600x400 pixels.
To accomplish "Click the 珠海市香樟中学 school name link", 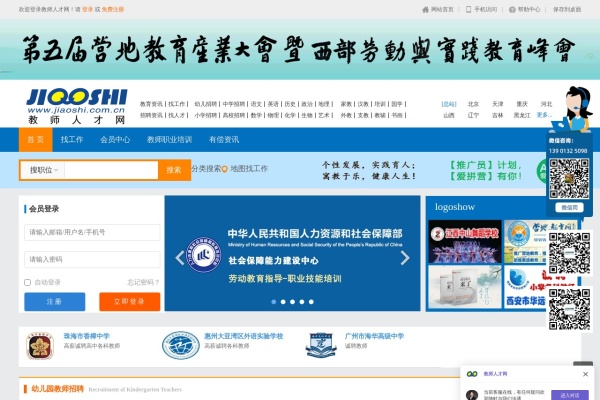I will point(86,336).
